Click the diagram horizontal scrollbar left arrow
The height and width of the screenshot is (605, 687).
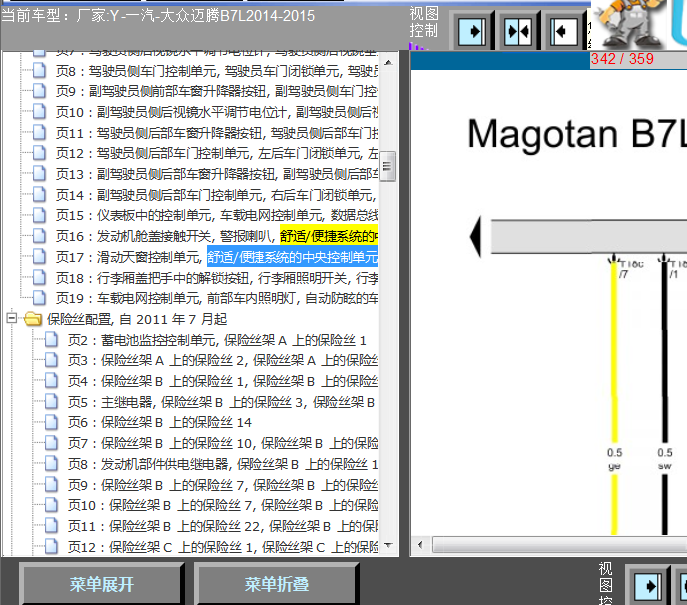[x=420, y=545]
